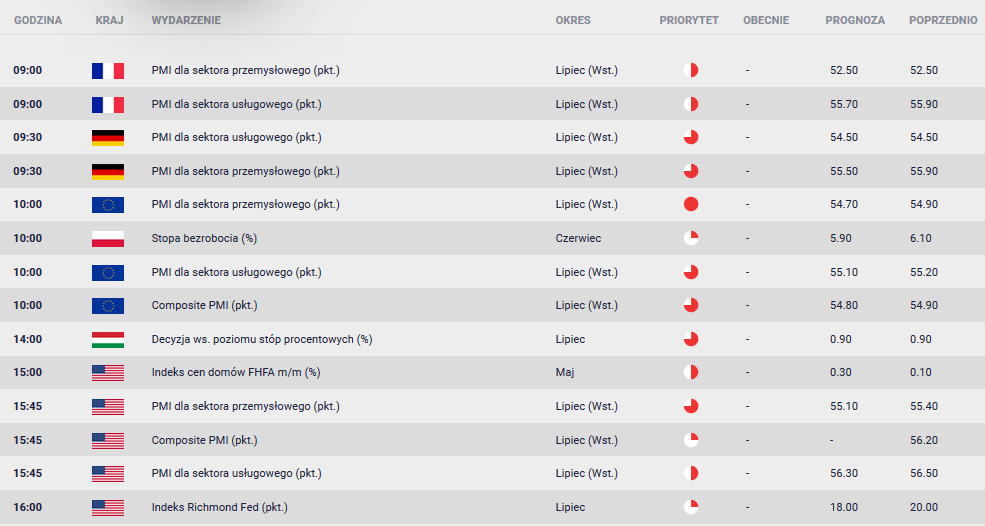Click full red priority circle for Eurozone industrial PMI

click(x=691, y=204)
